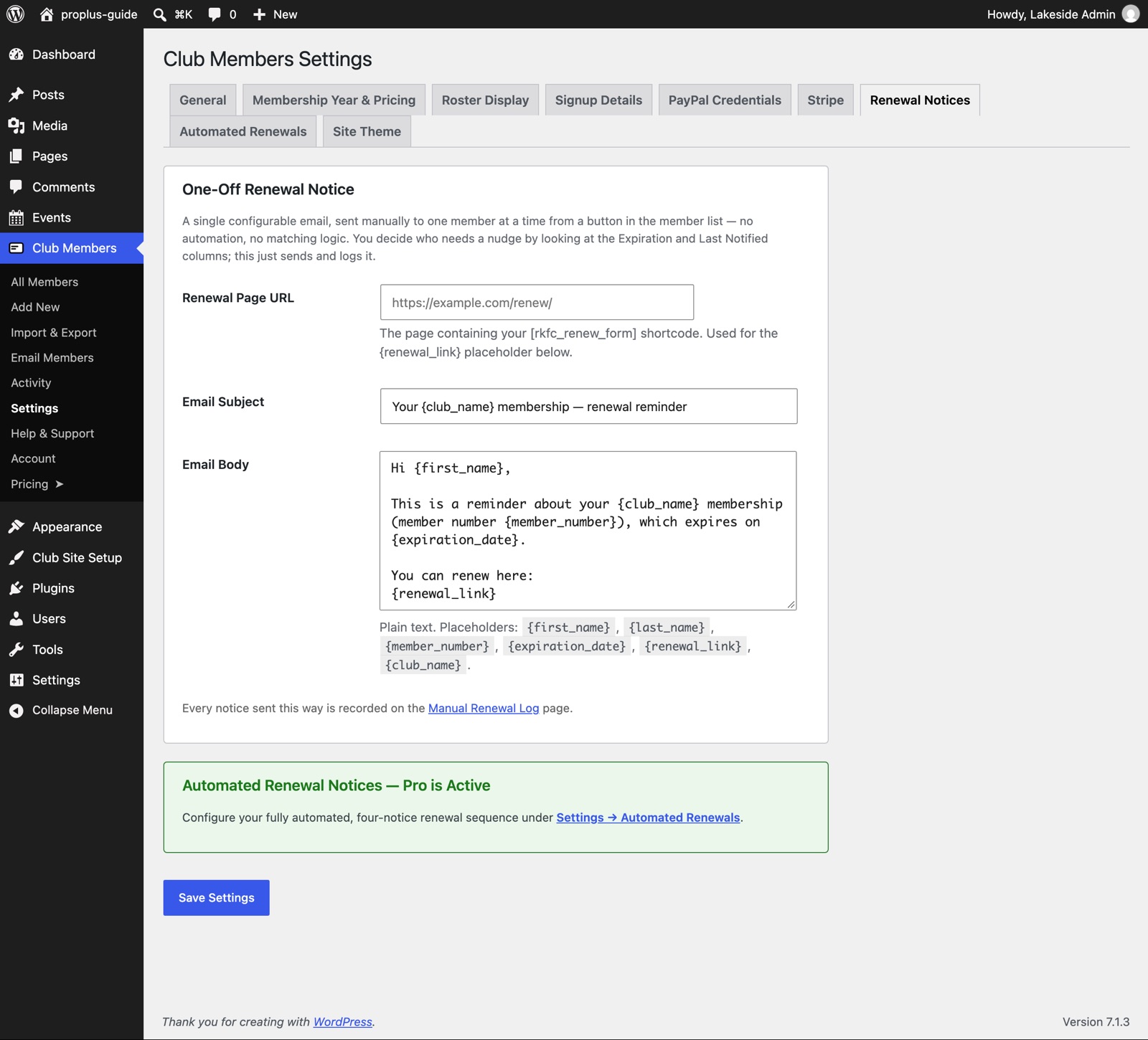The width and height of the screenshot is (1148, 1040).
Task: Click the Pages icon in sidebar
Action: 17,156
